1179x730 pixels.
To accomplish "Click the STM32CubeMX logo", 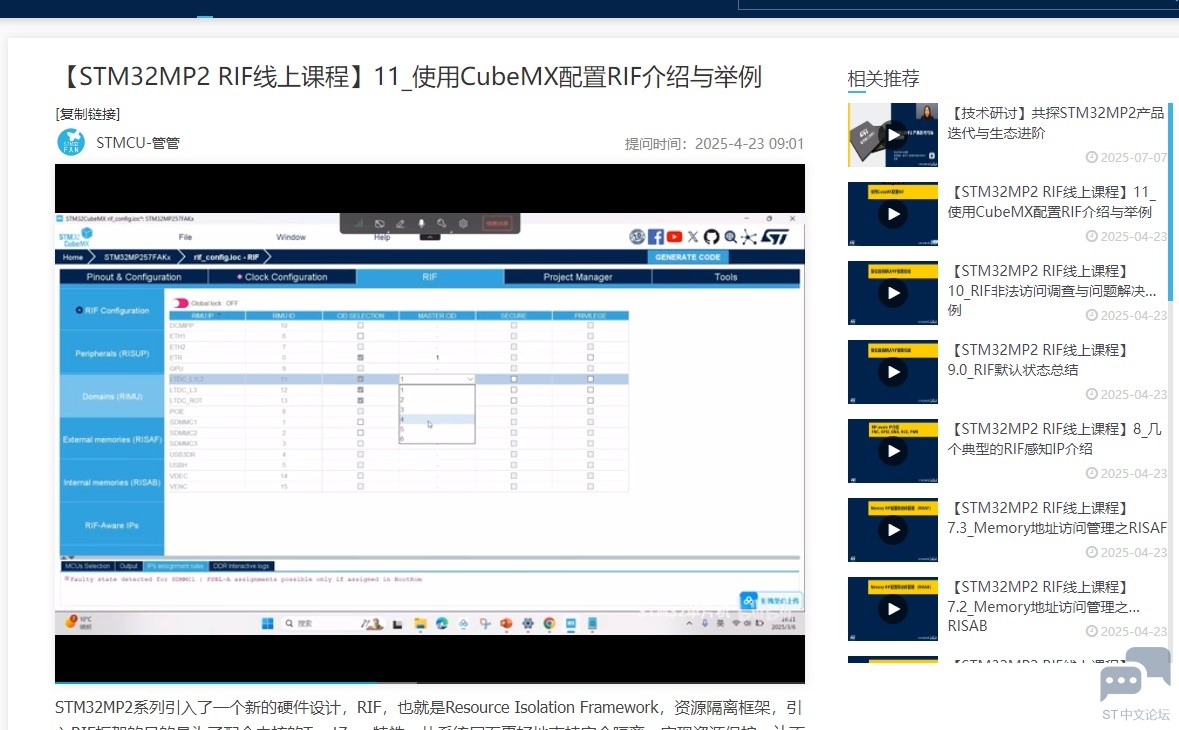I will click(75, 237).
